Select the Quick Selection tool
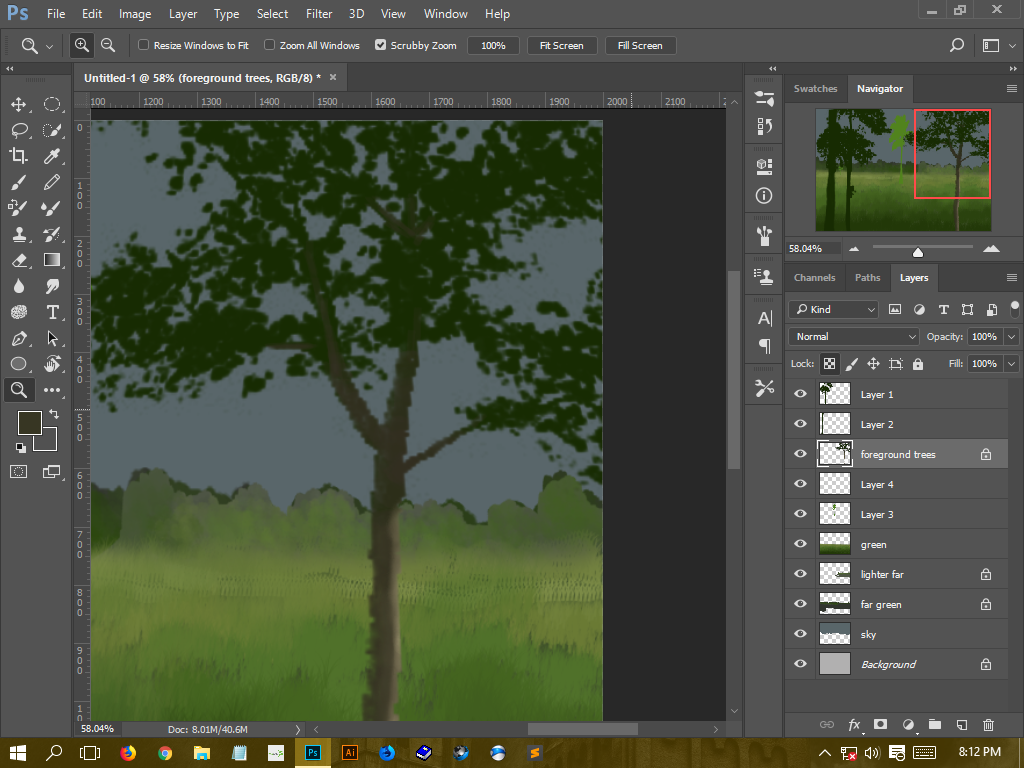The image size is (1024, 768). tap(52, 130)
